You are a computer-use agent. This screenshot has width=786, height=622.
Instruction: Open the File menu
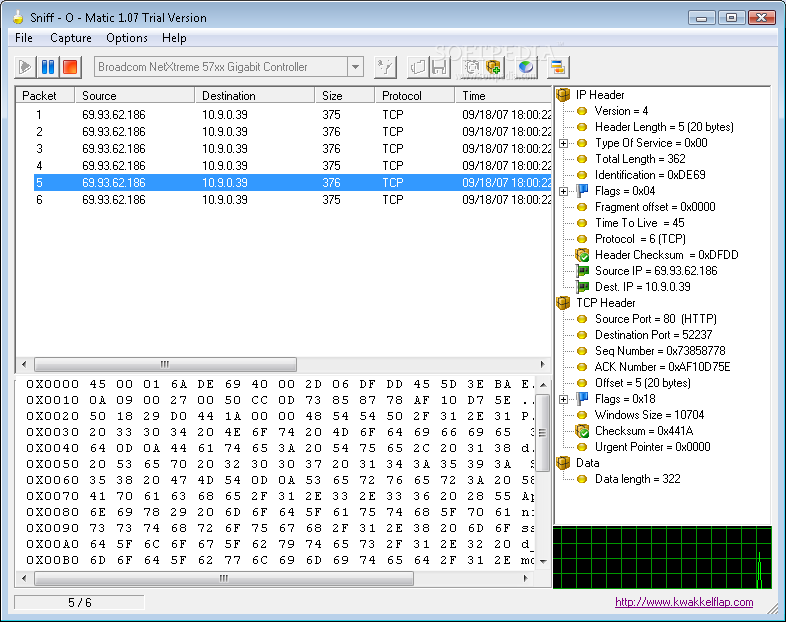(x=24, y=38)
